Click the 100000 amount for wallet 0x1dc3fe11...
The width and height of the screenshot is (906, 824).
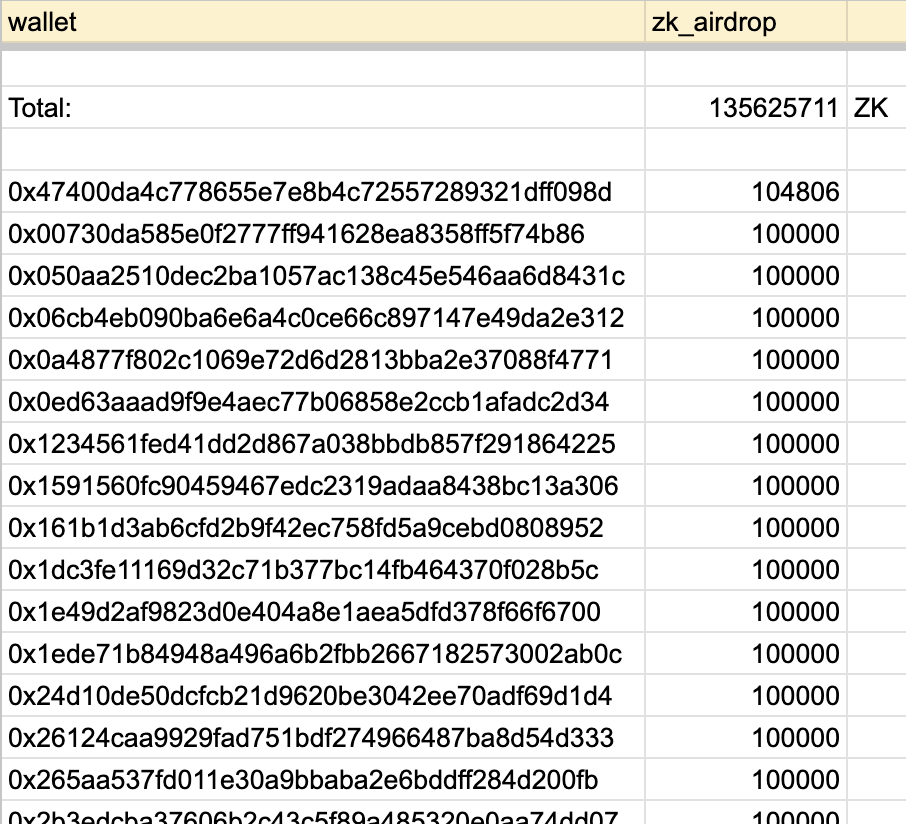746,570
